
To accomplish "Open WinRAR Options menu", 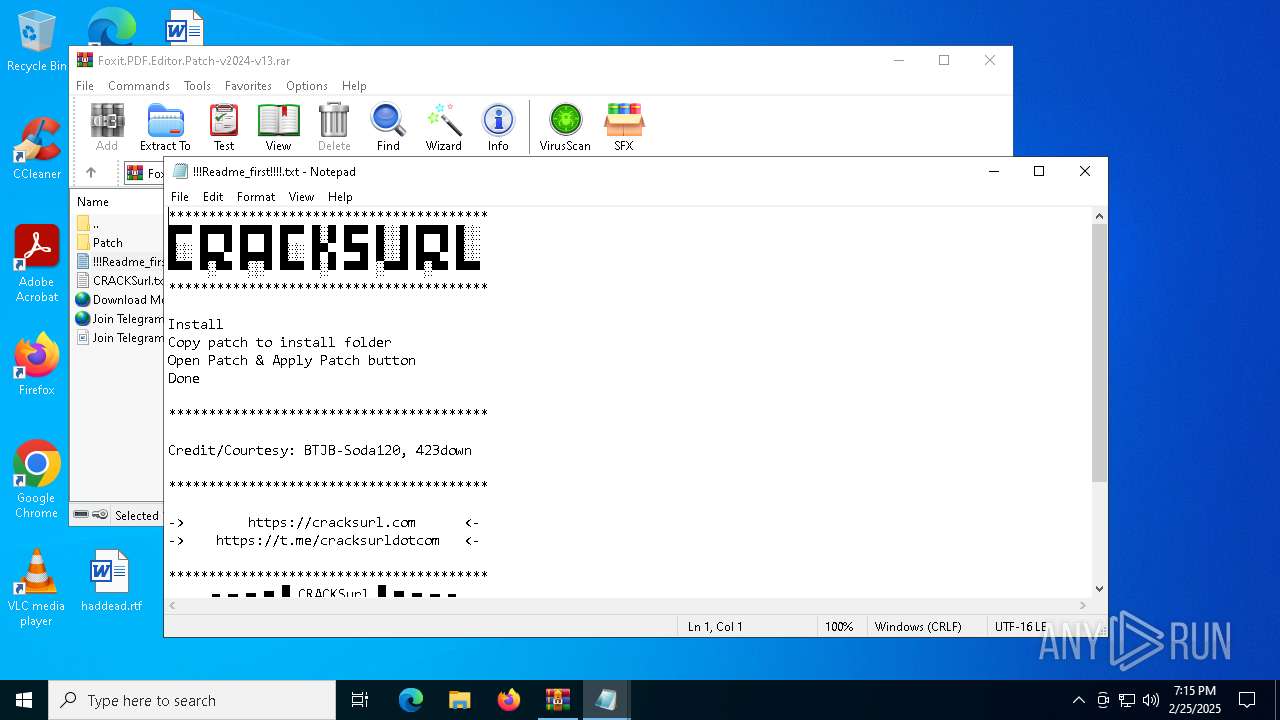I will point(306,86).
